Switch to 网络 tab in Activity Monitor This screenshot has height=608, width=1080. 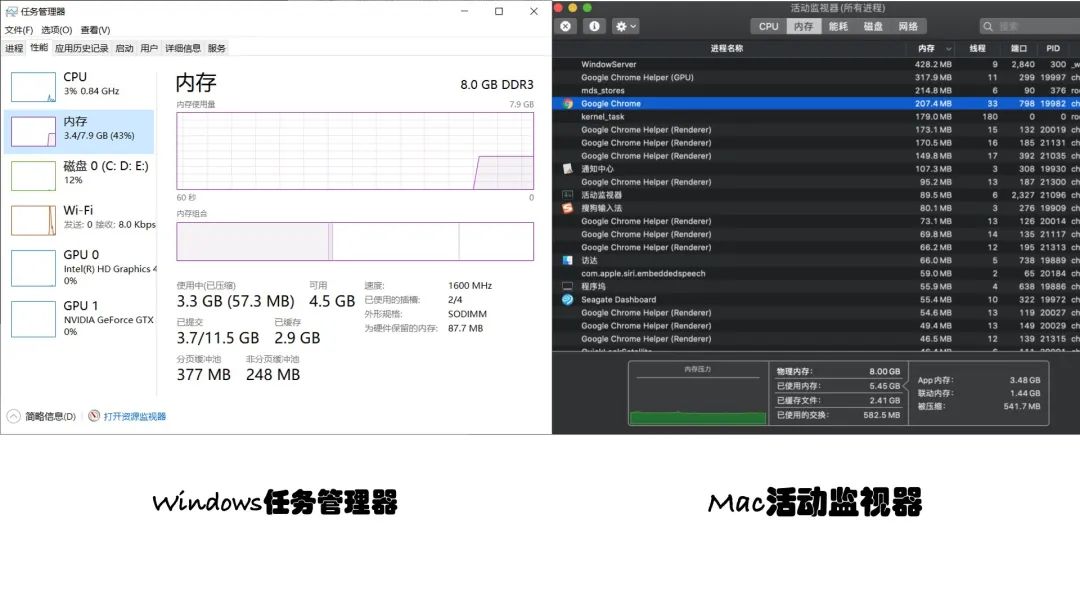coord(908,26)
